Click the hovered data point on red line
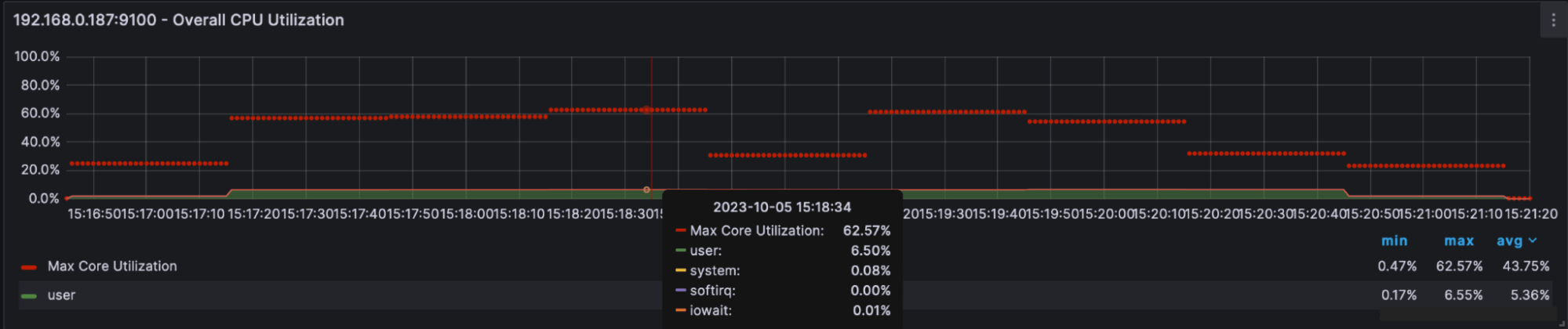 click(646, 110)
